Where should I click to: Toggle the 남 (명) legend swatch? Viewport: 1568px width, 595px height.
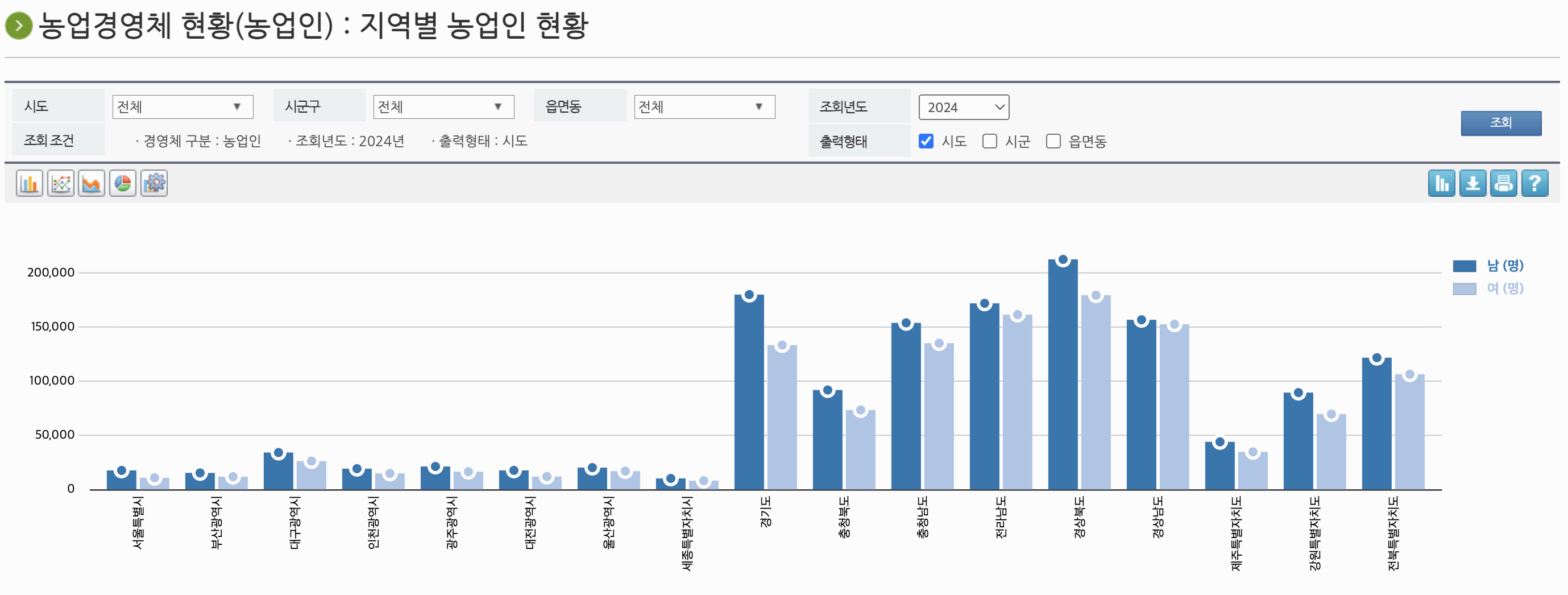[x=1465, y=266]
